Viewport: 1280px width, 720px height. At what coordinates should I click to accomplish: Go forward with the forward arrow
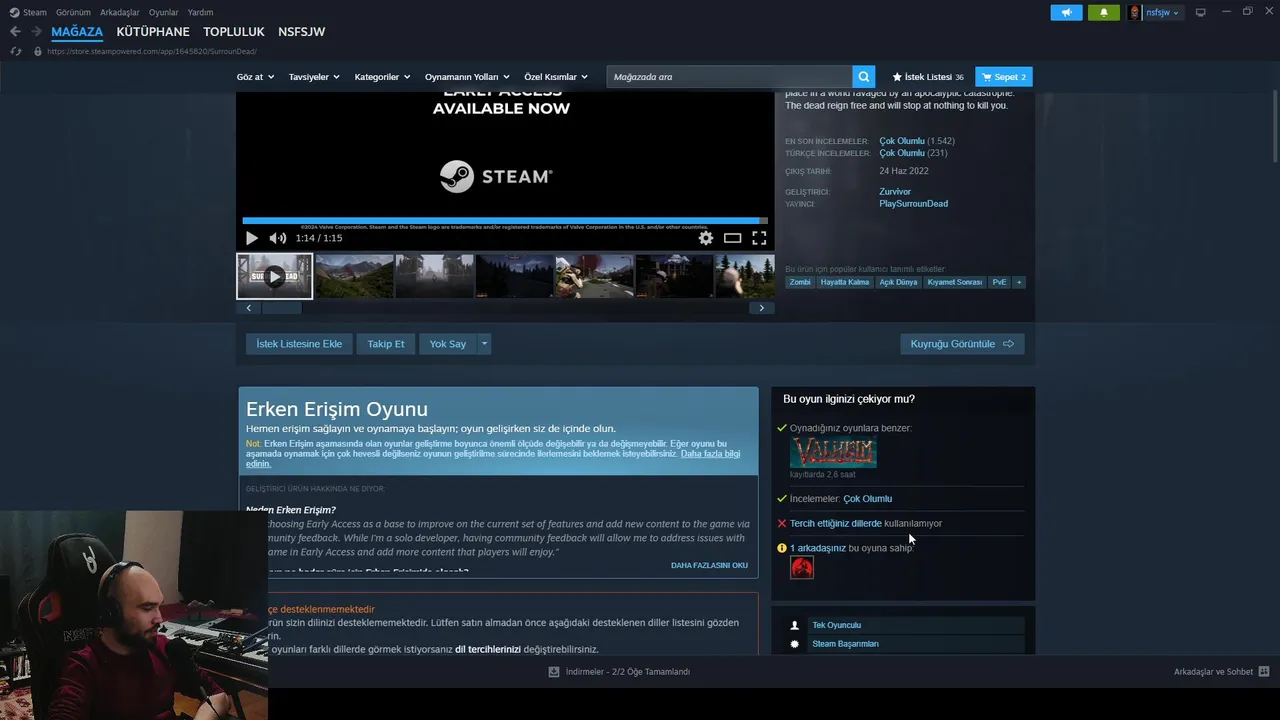click(36, 32)
